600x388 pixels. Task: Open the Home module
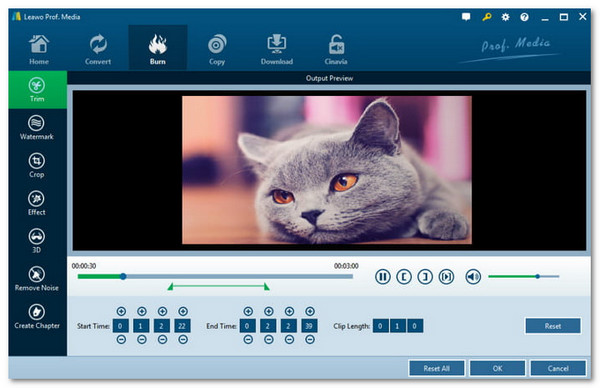[39, 49]
